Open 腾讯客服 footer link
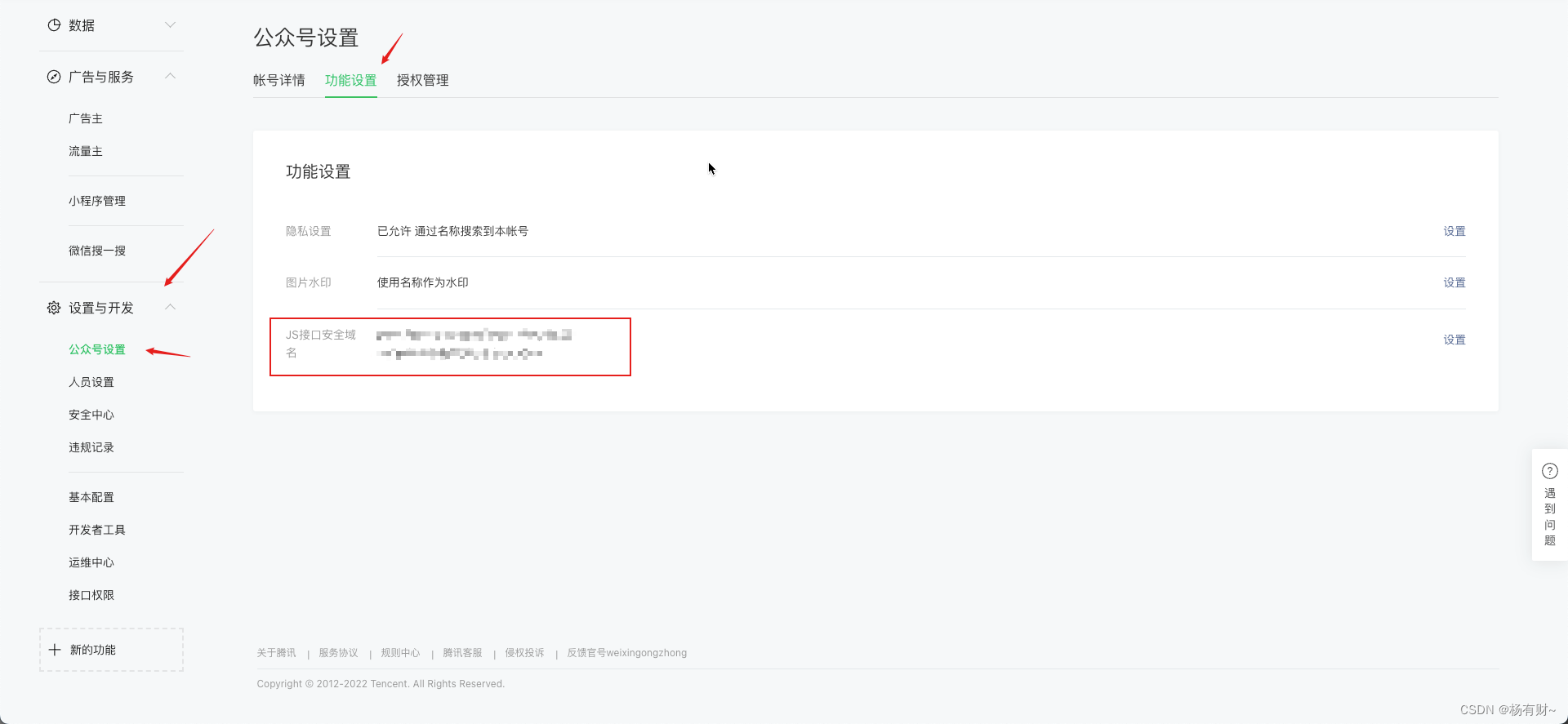This screenshot has width=1568, height=724. click(x=462, y=653)
